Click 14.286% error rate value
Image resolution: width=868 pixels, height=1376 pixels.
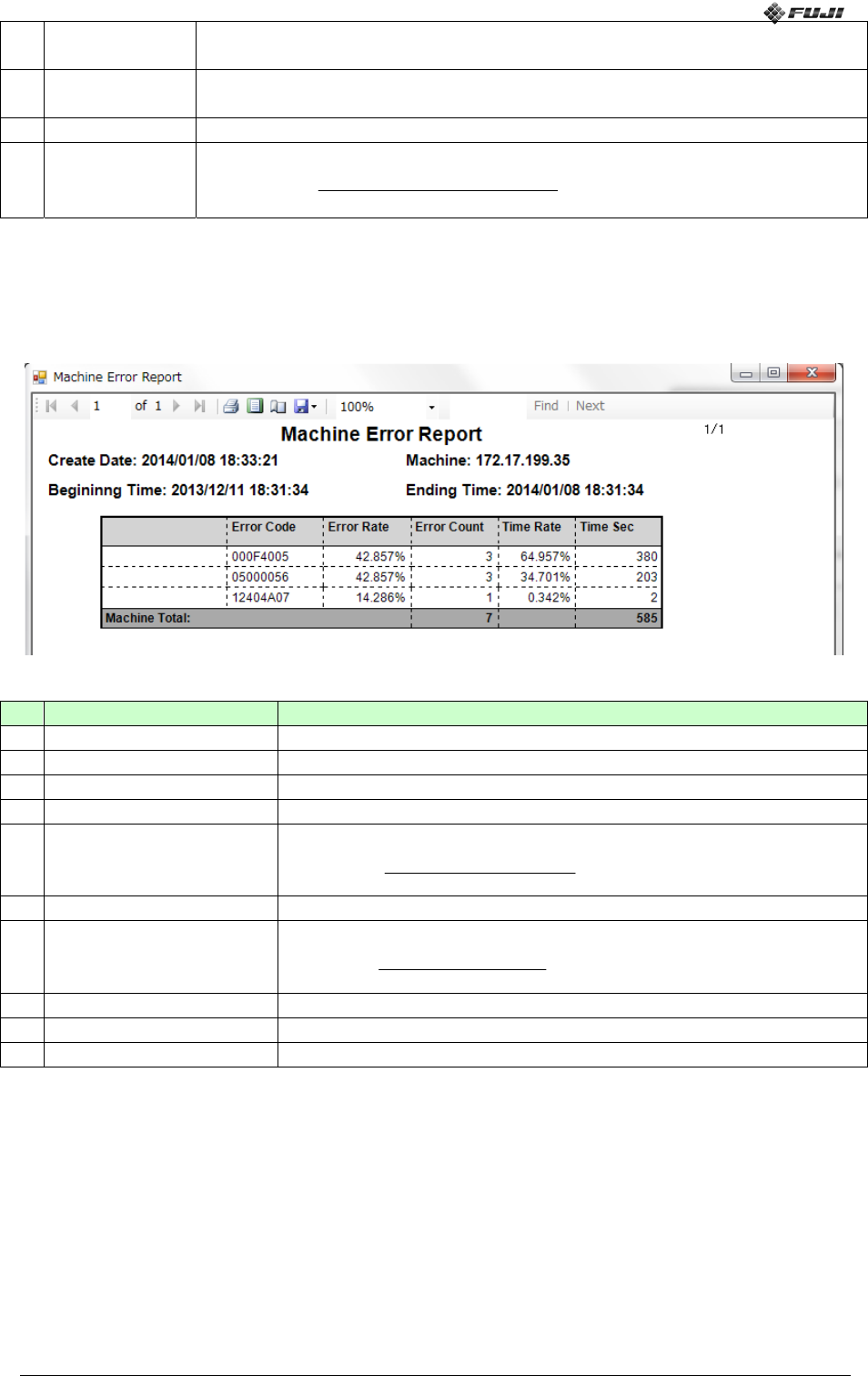coord(380,598)
